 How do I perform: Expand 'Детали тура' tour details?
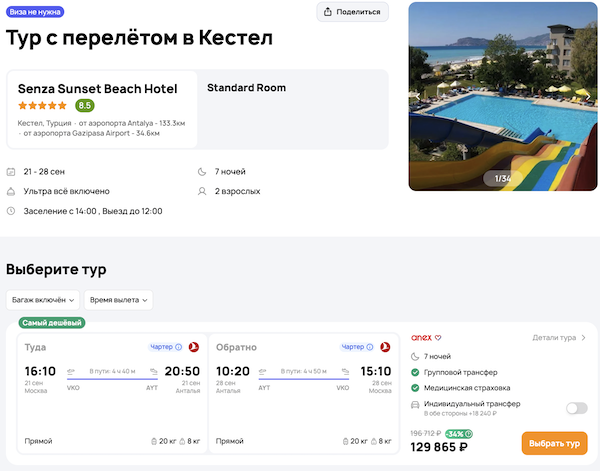coord(559,338)
